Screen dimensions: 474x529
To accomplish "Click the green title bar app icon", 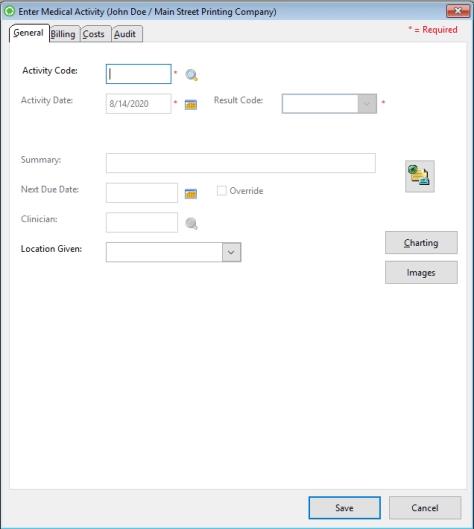I will pos(9,11).
